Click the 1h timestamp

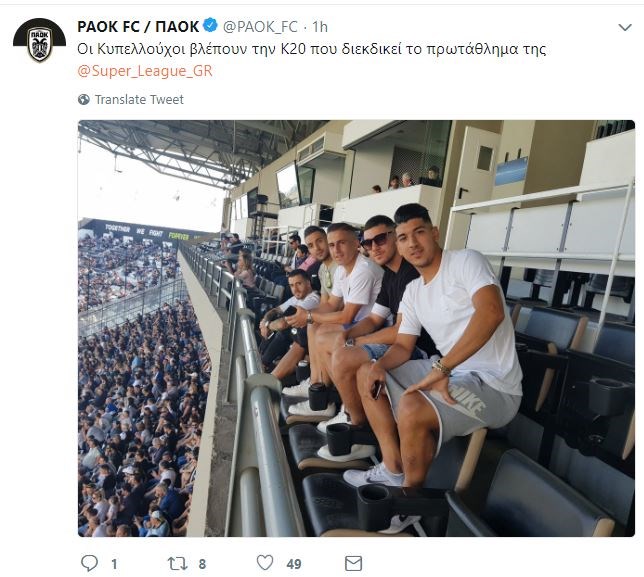pos(319,26)
